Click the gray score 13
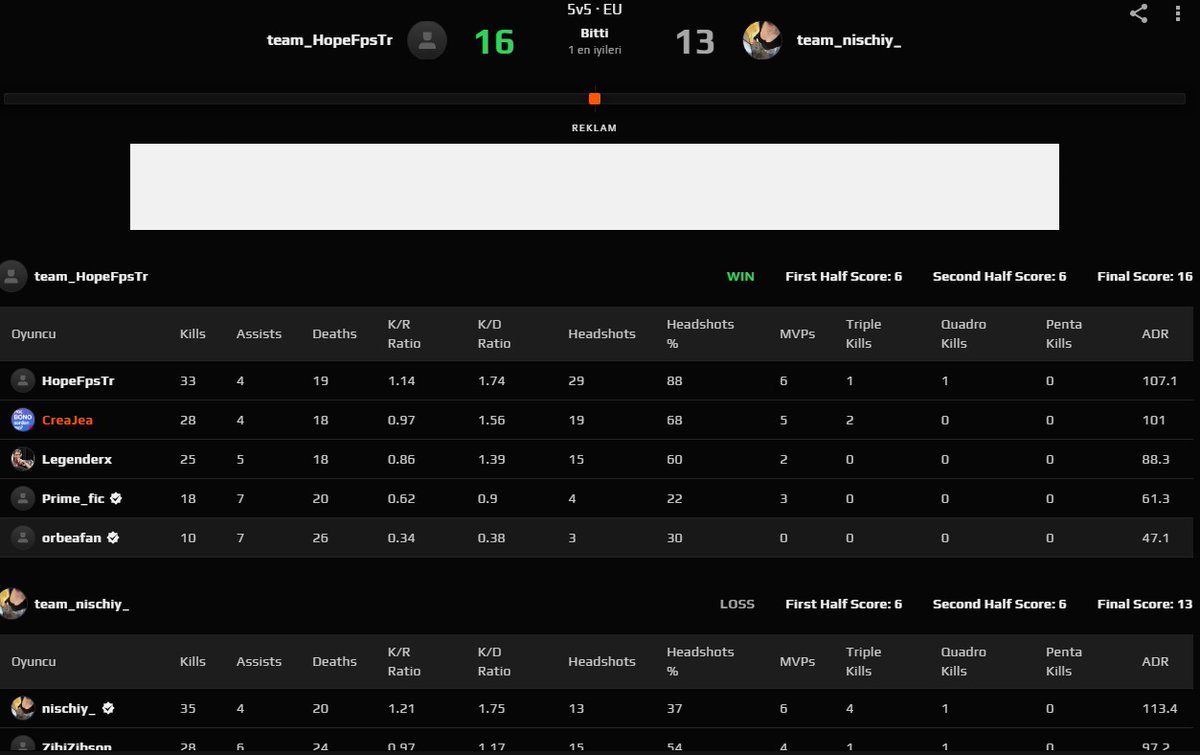This screenshot has height=755, width=1200. (x=695, y=42)
